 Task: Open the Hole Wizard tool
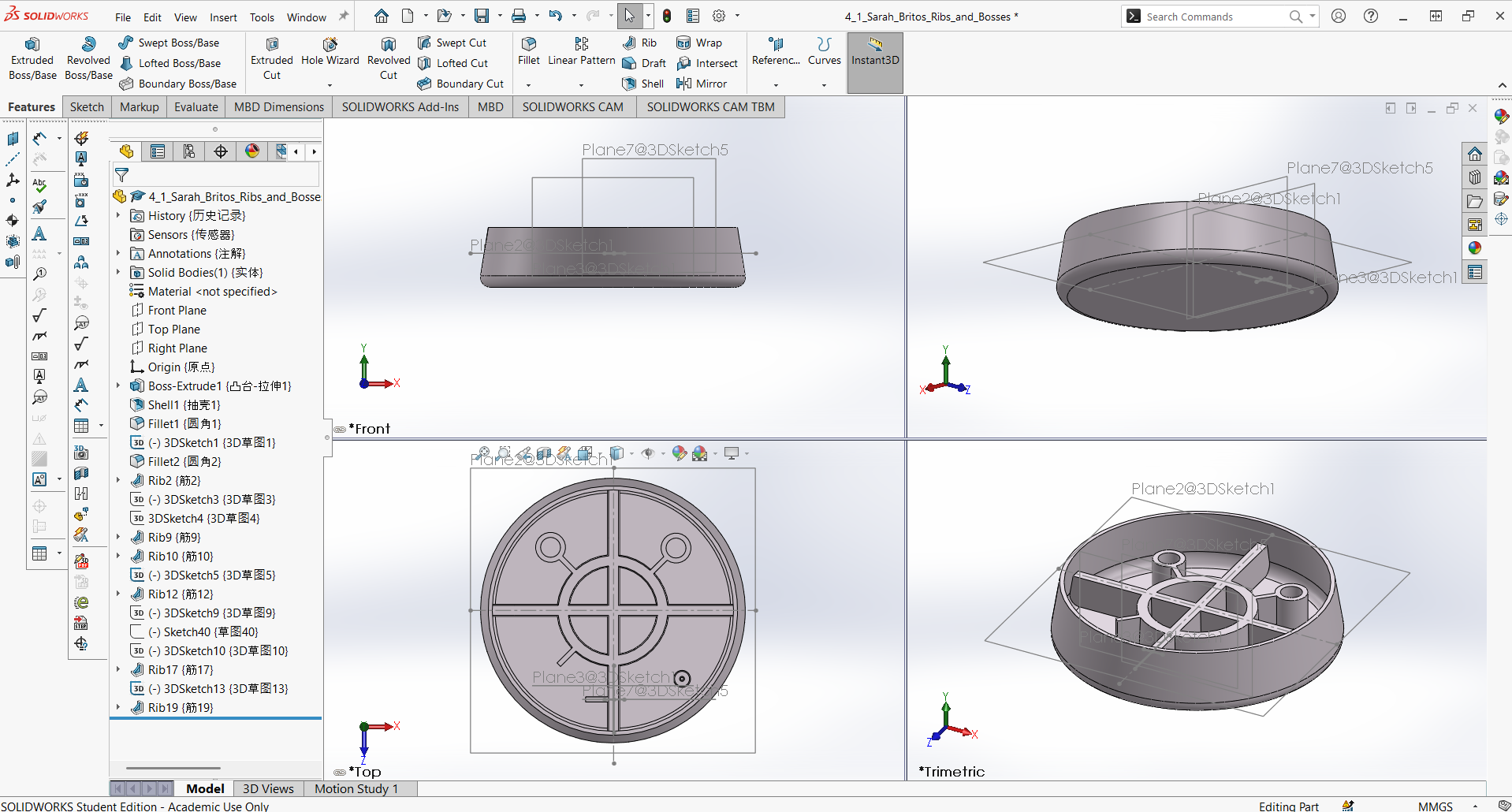point(330,52)
